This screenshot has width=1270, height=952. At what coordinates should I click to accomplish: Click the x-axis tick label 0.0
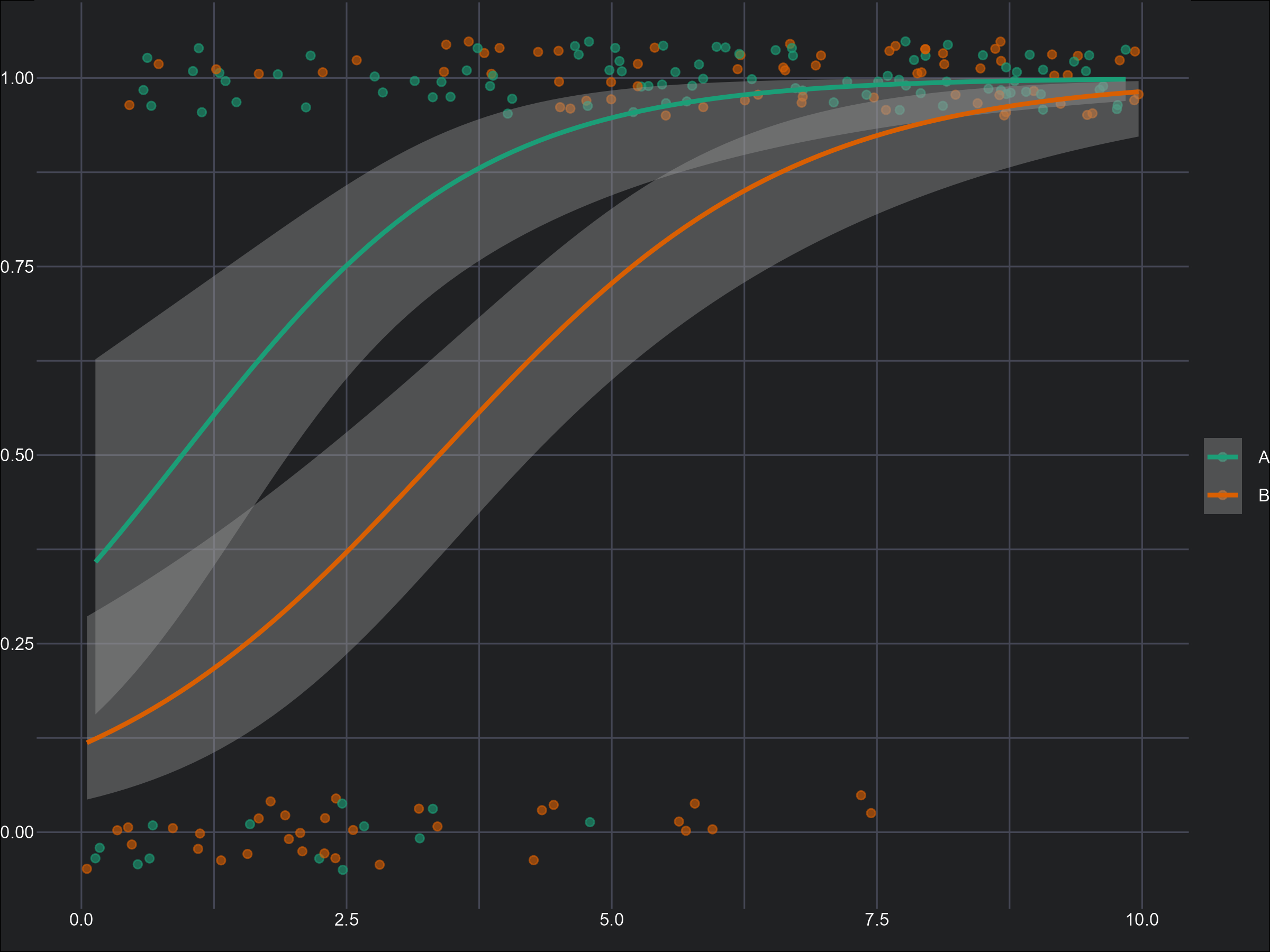tap(81, 920)
